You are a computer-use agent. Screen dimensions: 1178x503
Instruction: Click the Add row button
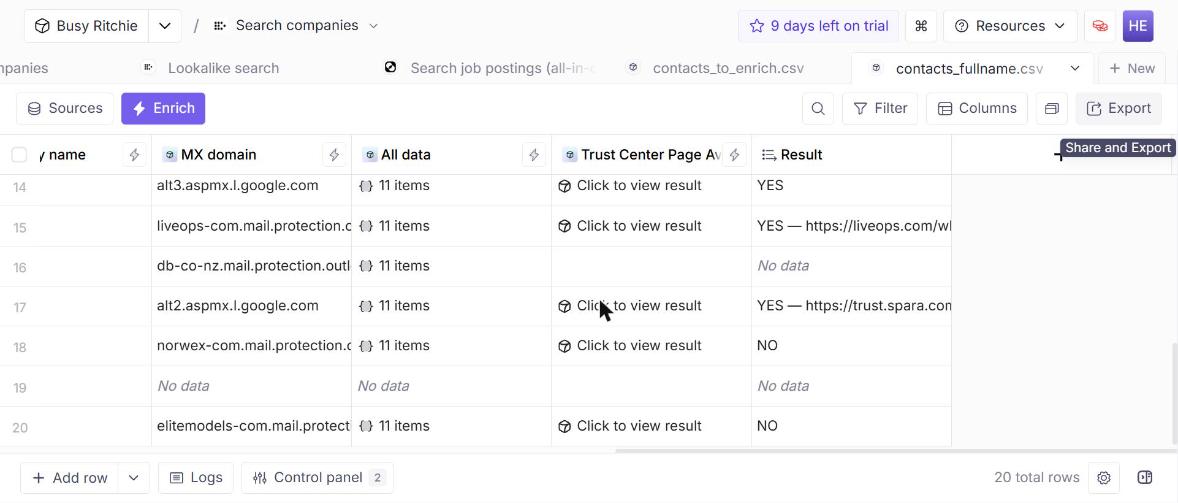(70, 477)
